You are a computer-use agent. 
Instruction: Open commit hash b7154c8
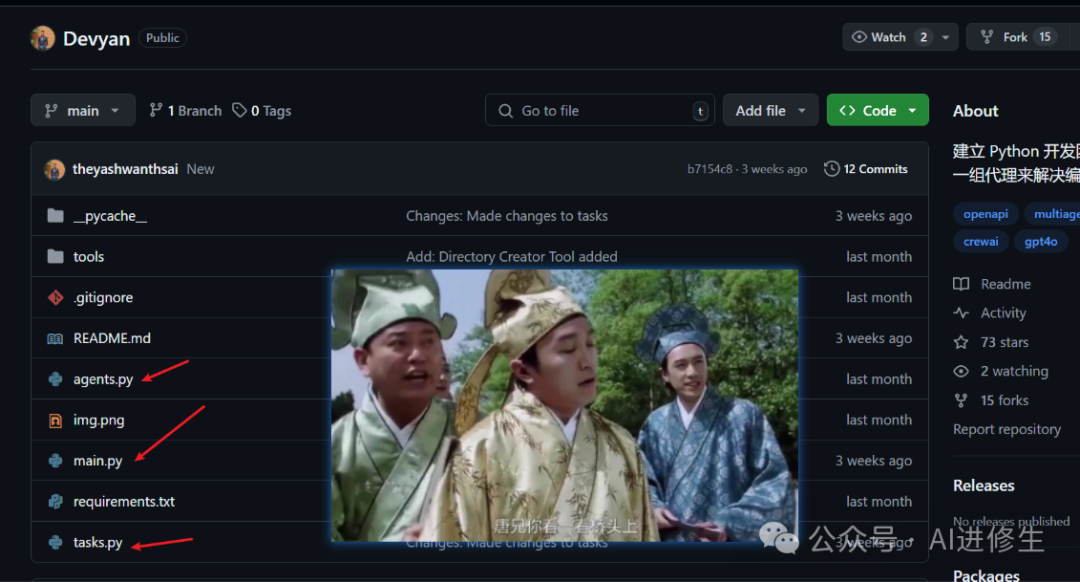click(x=709, y=169)
